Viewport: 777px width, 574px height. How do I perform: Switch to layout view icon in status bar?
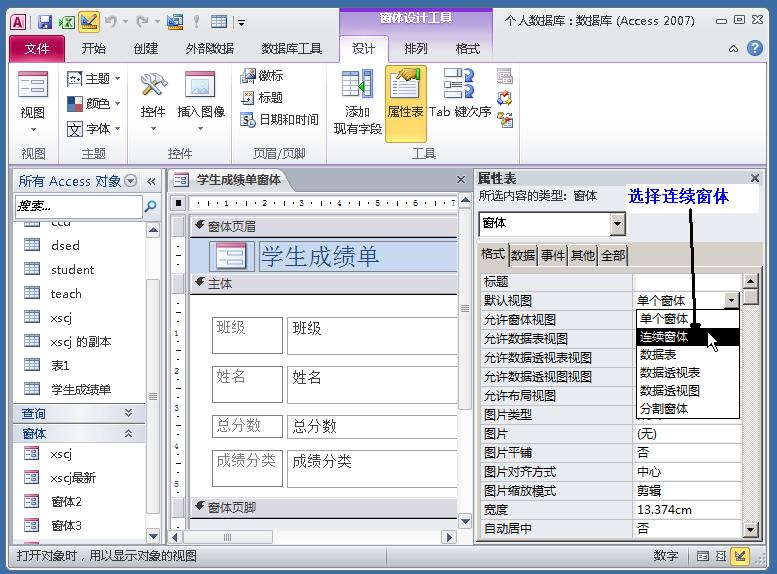[721, 556]
